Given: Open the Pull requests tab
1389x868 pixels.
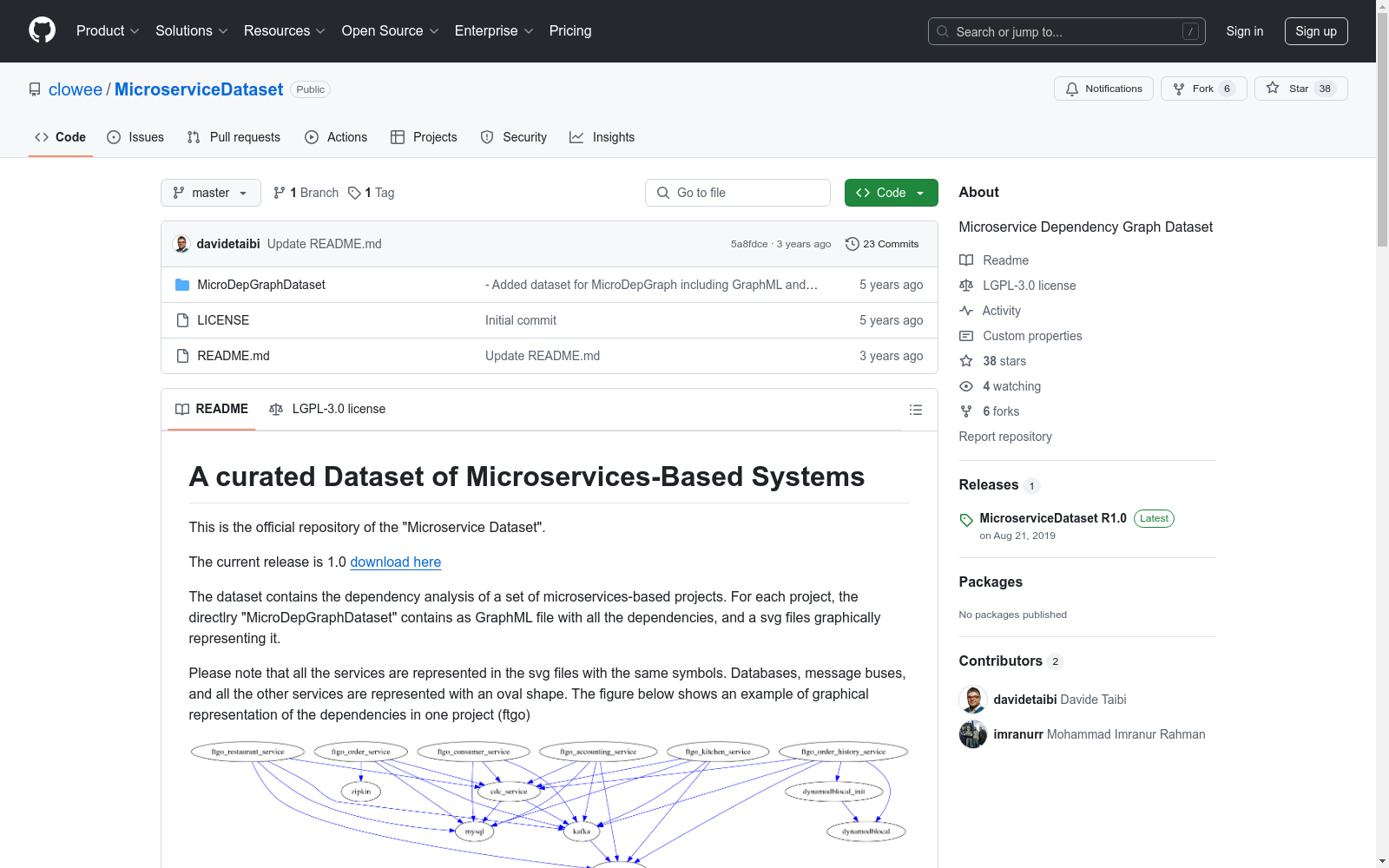Looking at the screenshot, I should 234,137.
